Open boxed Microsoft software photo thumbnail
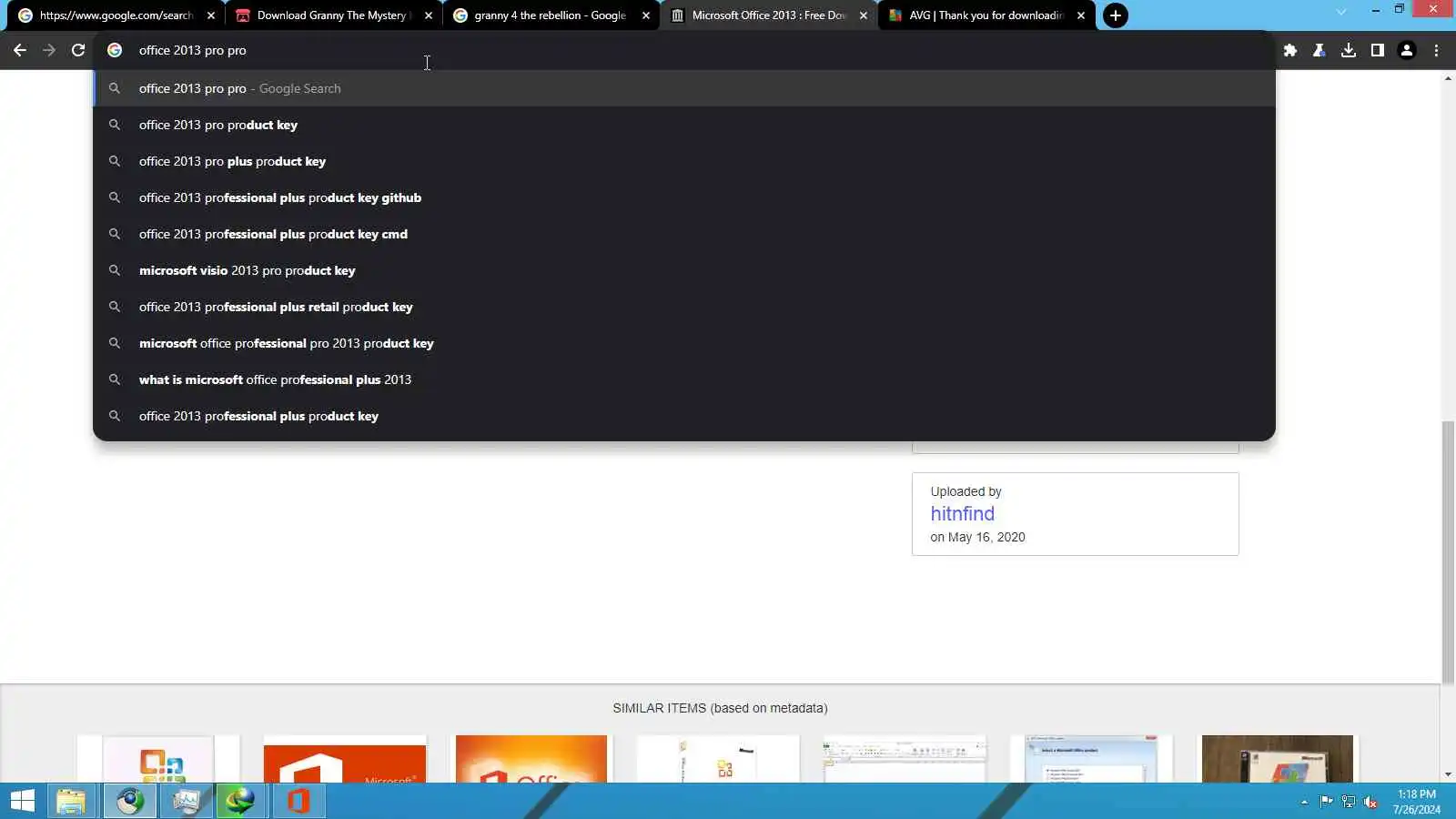 pos(1278,759)
